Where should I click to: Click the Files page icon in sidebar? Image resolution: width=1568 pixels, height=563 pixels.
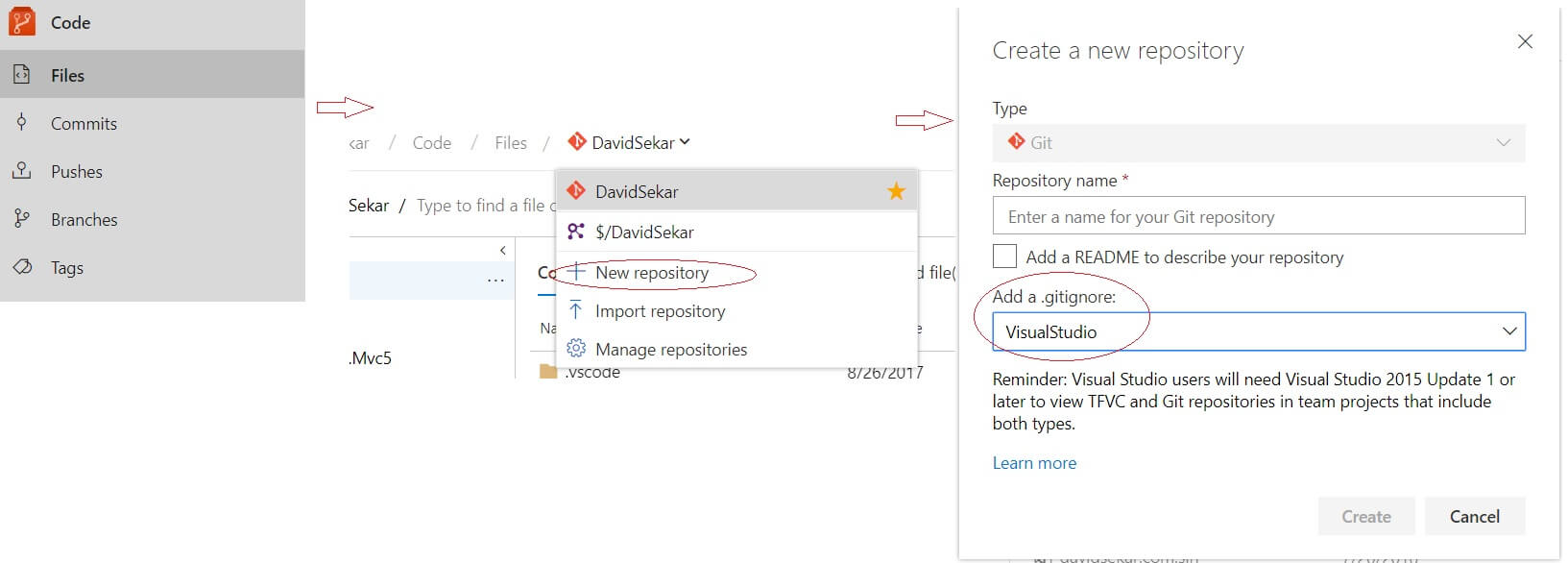click(x=21, y=74)
